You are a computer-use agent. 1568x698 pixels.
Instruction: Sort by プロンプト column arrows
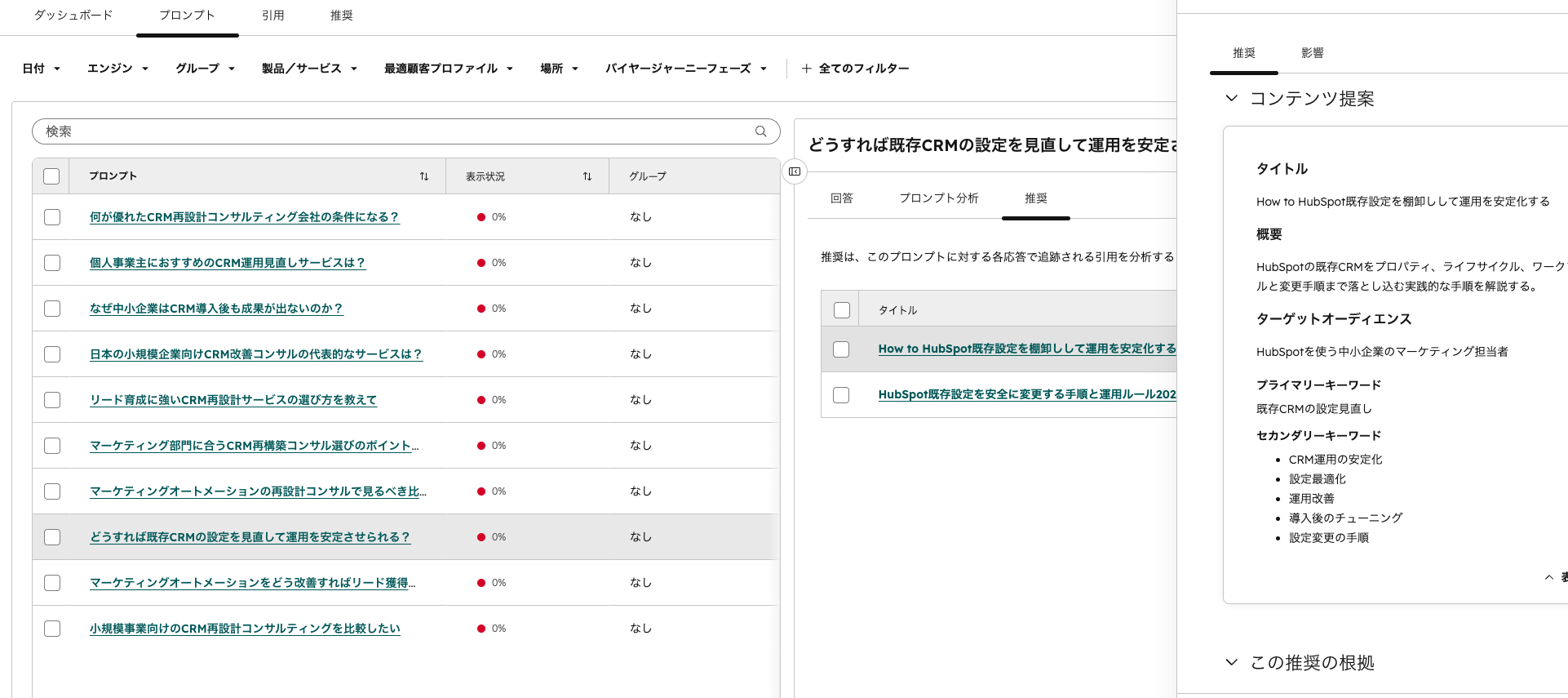pos(424,176)
